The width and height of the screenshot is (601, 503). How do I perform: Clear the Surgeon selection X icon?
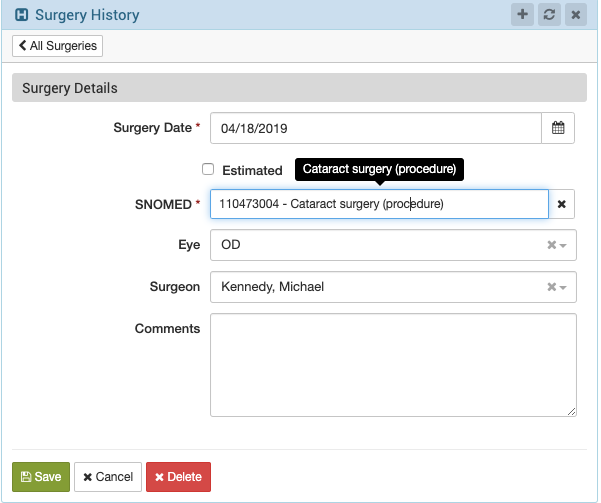(551, 287)
